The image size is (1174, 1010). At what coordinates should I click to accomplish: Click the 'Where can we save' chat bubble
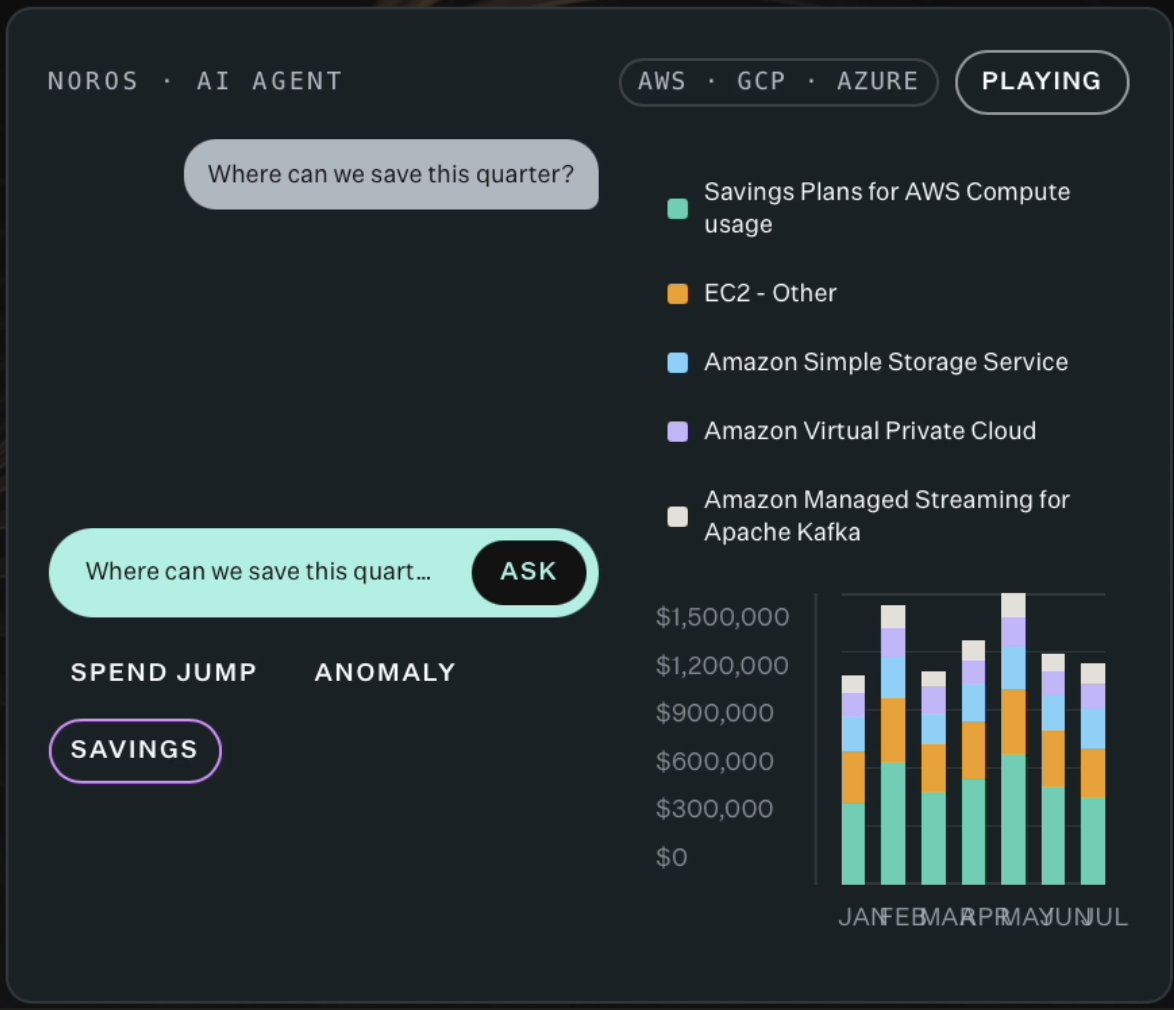pos(391,174)
